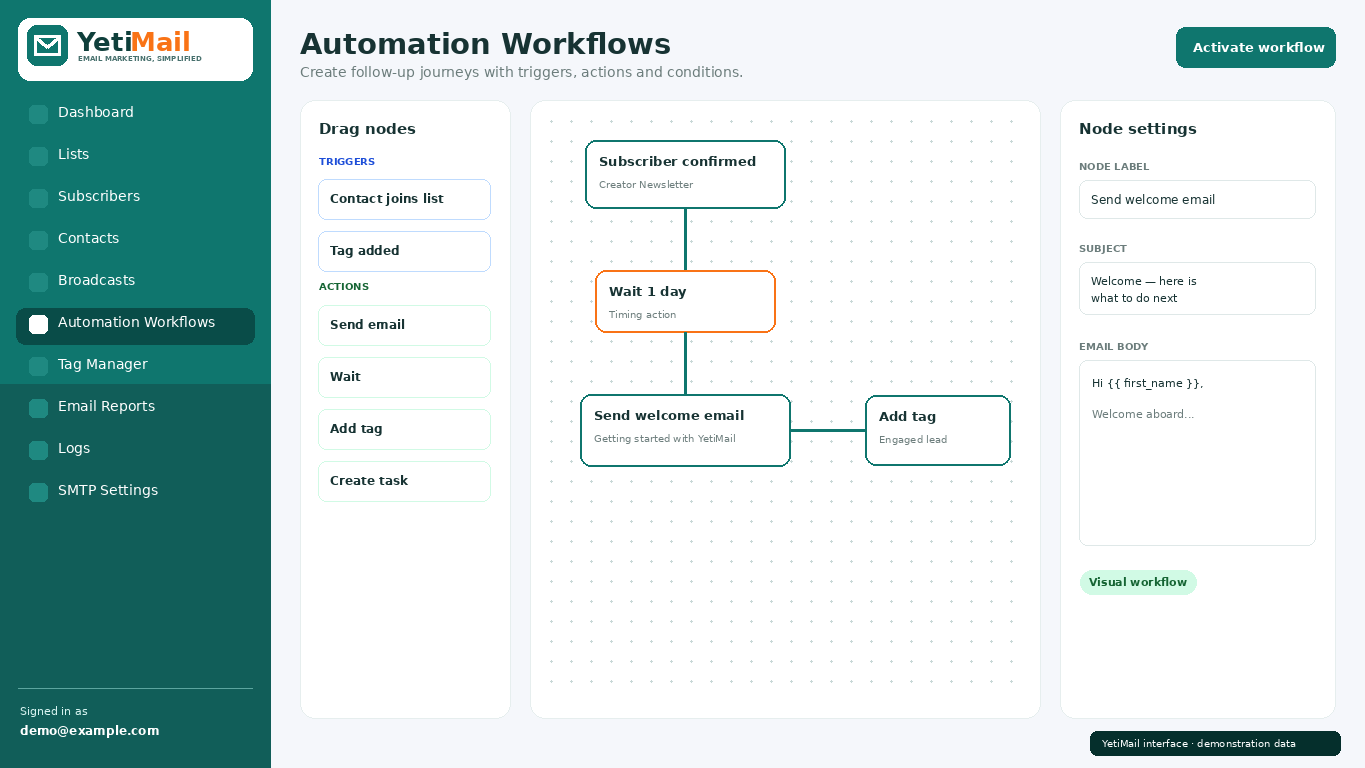Click the Broadcasts sidebar icon
Image resolution: width=1365 pixels, height=768 pixels.
[38, 282]
